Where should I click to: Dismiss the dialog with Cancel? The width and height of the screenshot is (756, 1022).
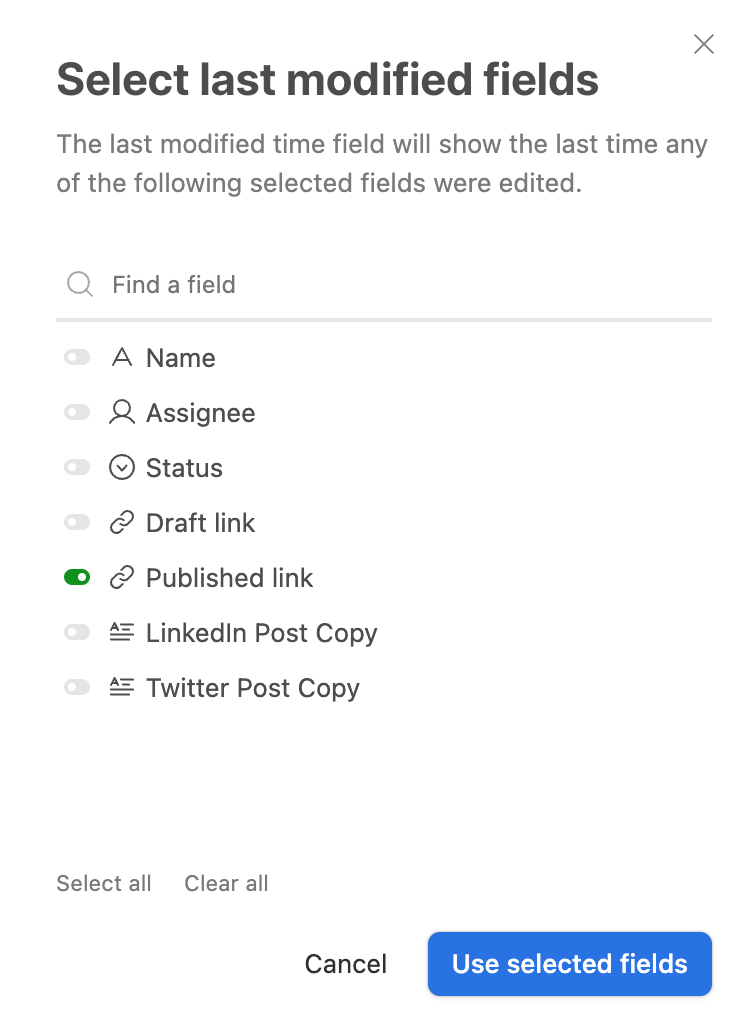pyautogui.click(x=345, y=963)
